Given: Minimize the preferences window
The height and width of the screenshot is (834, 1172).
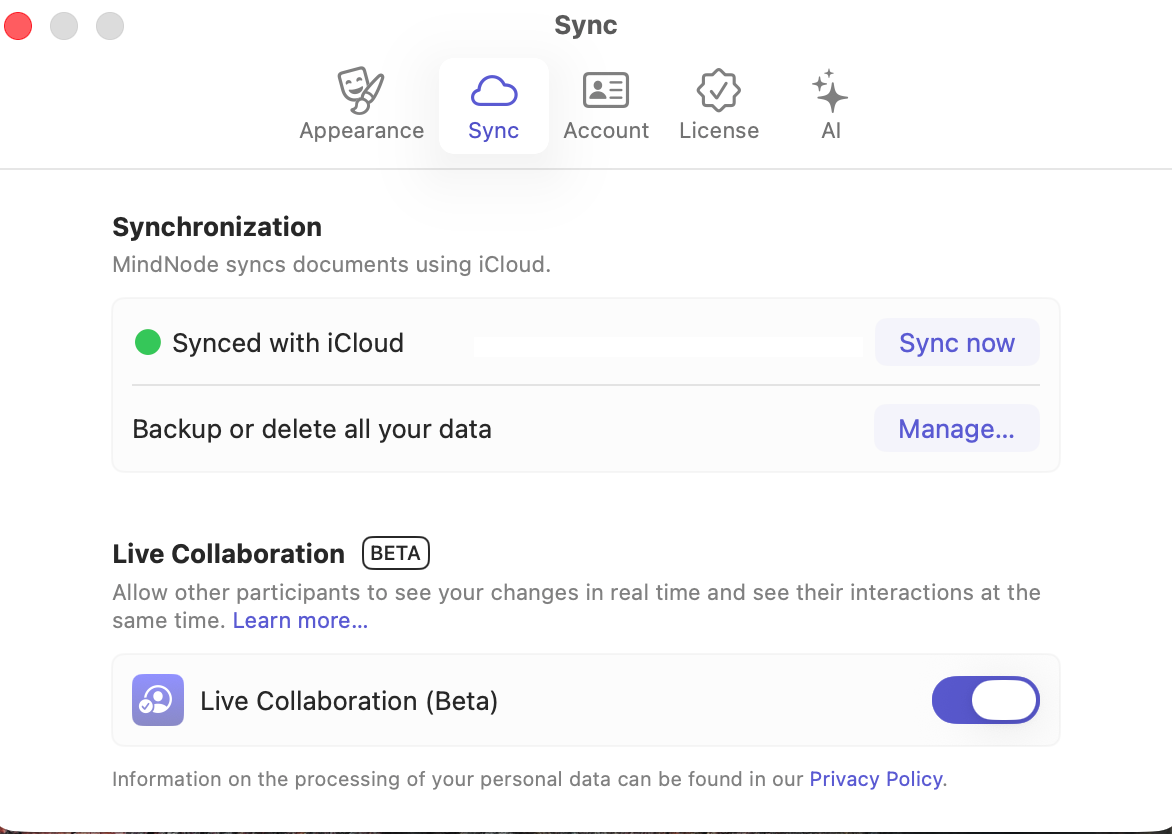Looking at the screenshot, I should point(63,26).
